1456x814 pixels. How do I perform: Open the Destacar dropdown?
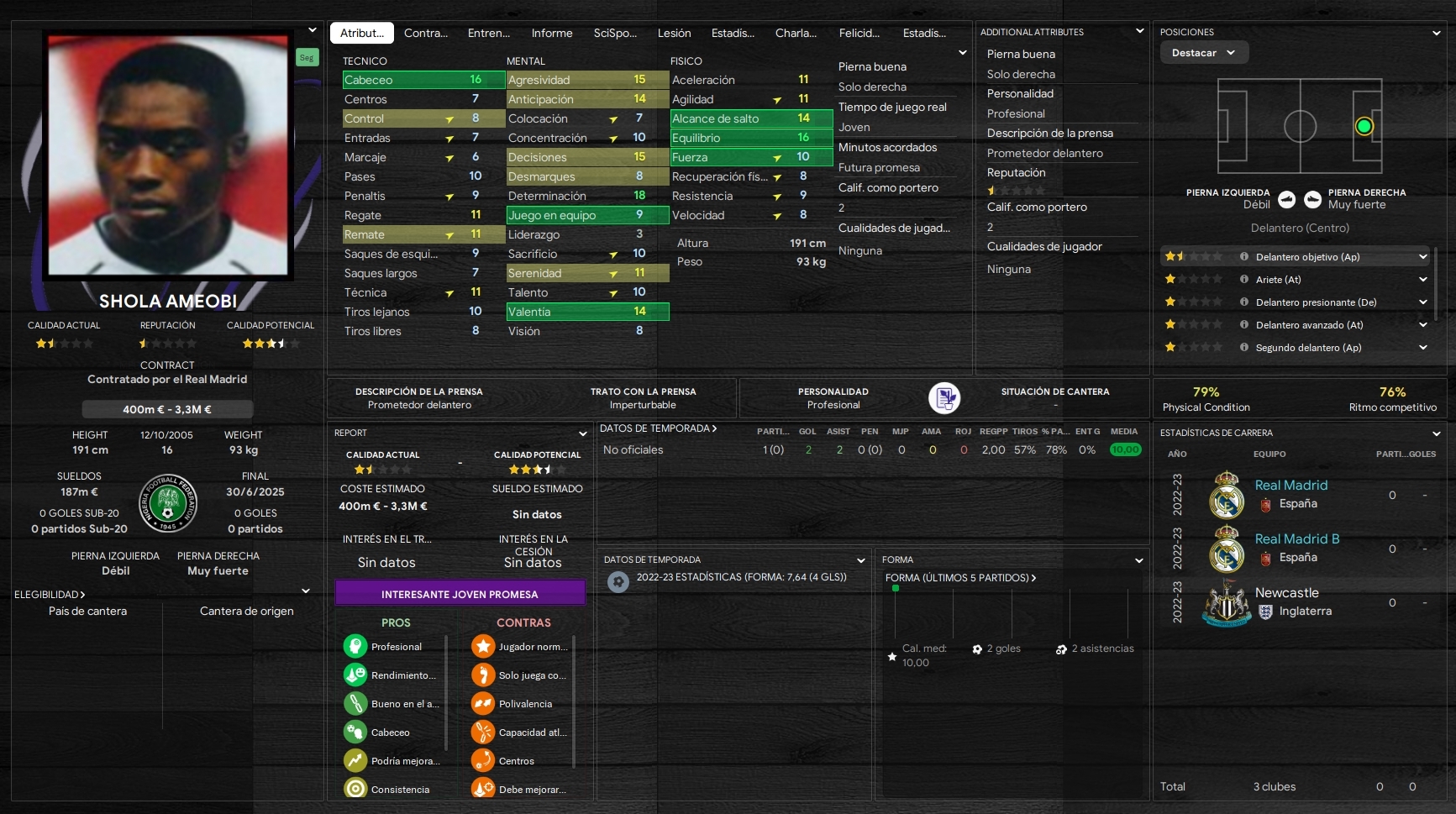tap(1204, 53)
